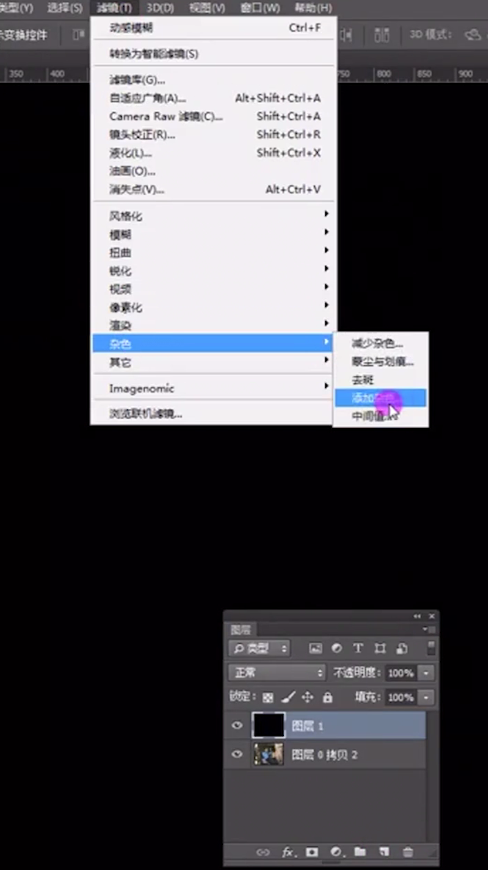Open the 类型 layer filter dropdown
Screen dimensions: 488x870
click(259, 648)
